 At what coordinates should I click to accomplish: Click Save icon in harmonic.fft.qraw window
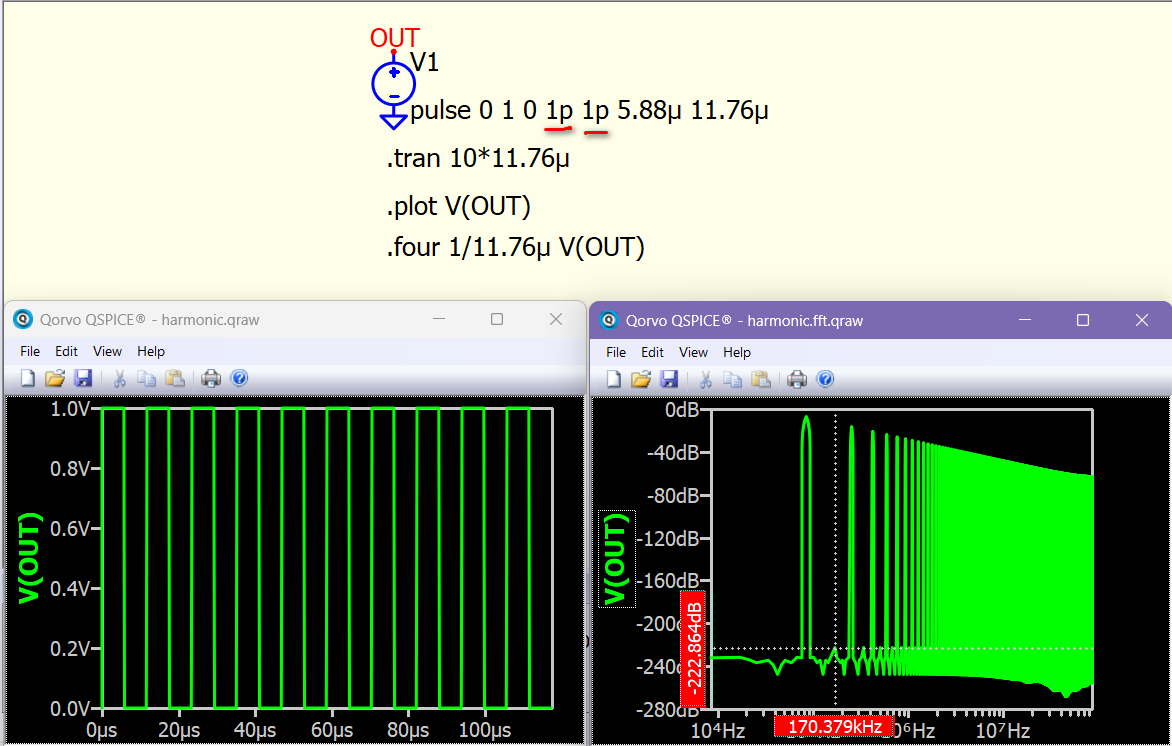click(669, 380)
